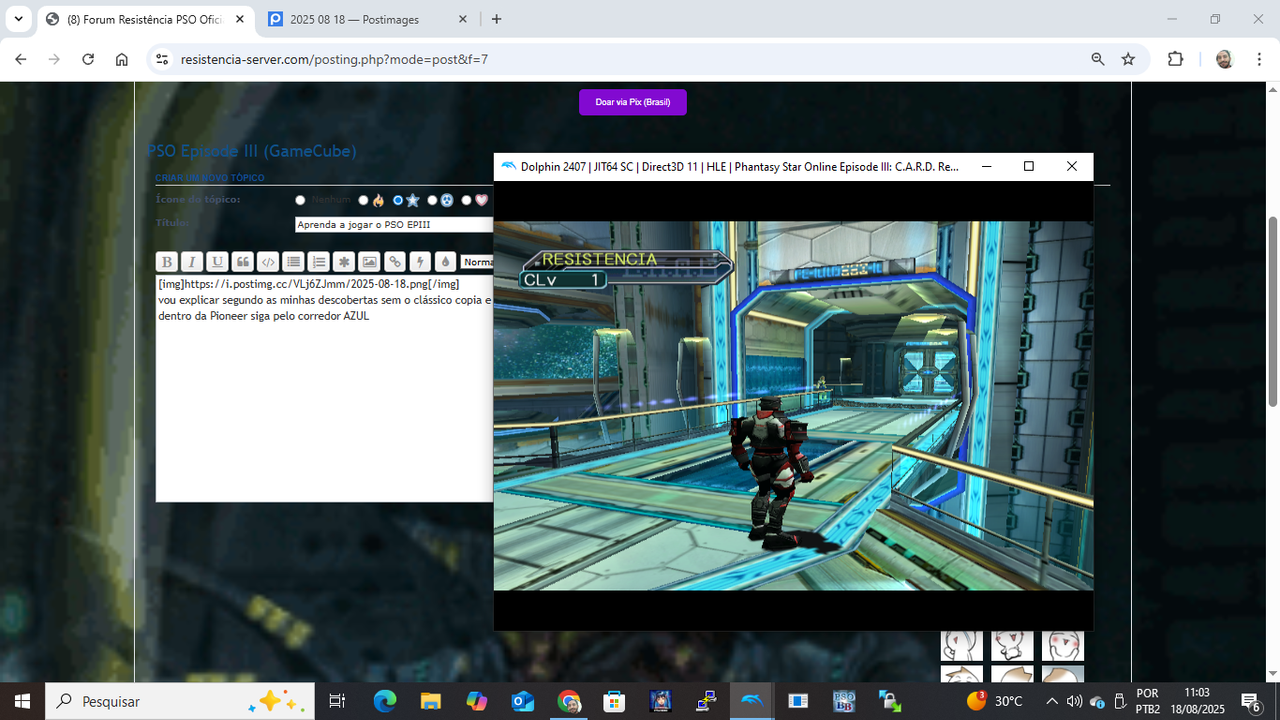Select the flame topic icon radio
Image resolution: width=1280 pixels, height=720 pixels.
click(363, 200)
